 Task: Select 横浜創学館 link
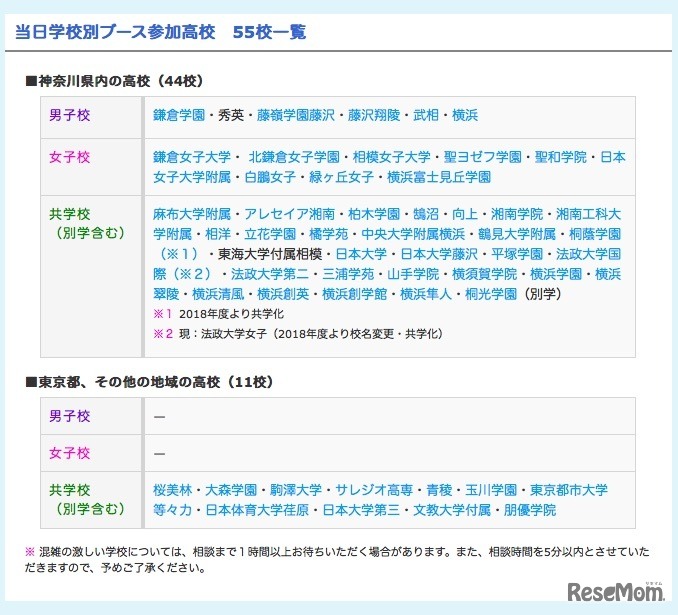[355, 294]
